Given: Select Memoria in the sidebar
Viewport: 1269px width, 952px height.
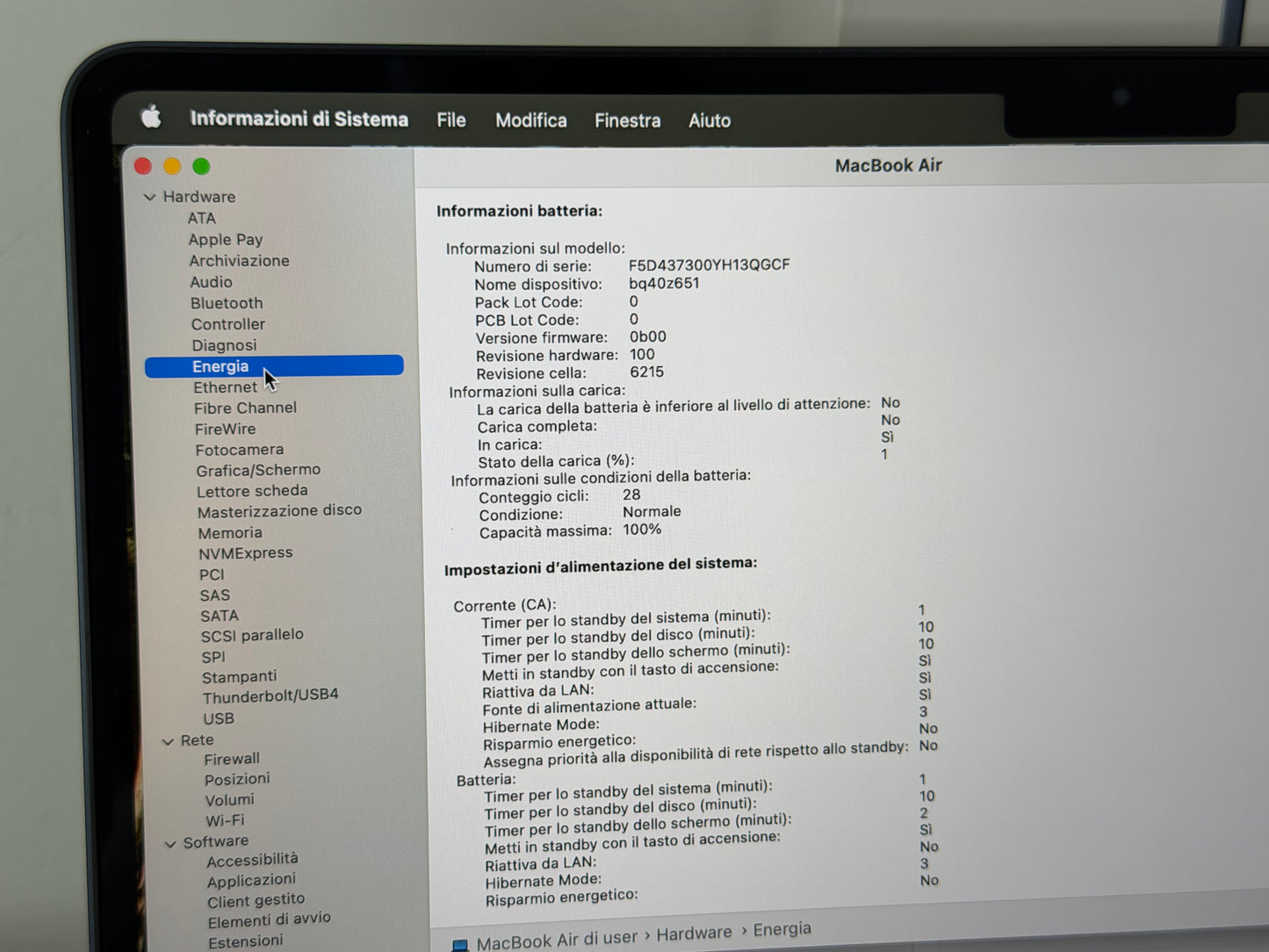Looking at the screenshot, I should (x=230, y=533).
